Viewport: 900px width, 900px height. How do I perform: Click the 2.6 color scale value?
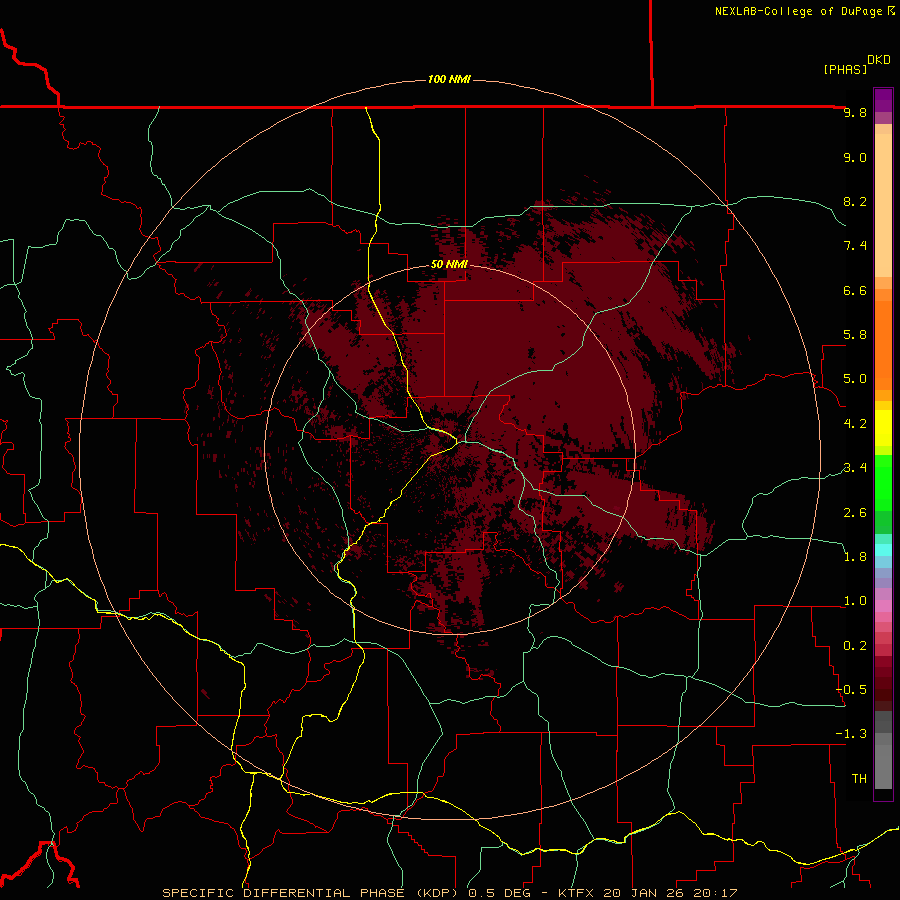tap(855, 512)
